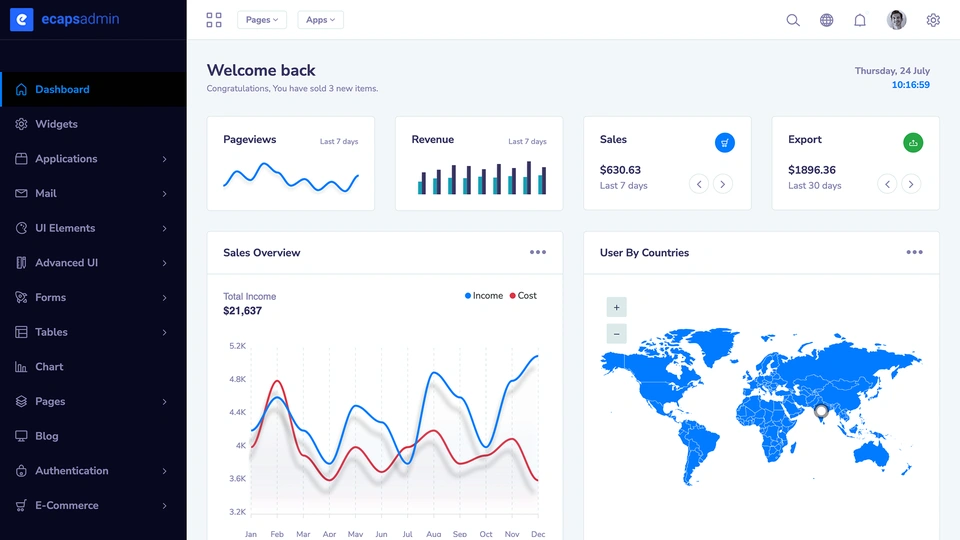Image resolution: width=960 pixels, height=540 pixels.
Task: Click the map marker on India
Action: [x=821, y=411]
